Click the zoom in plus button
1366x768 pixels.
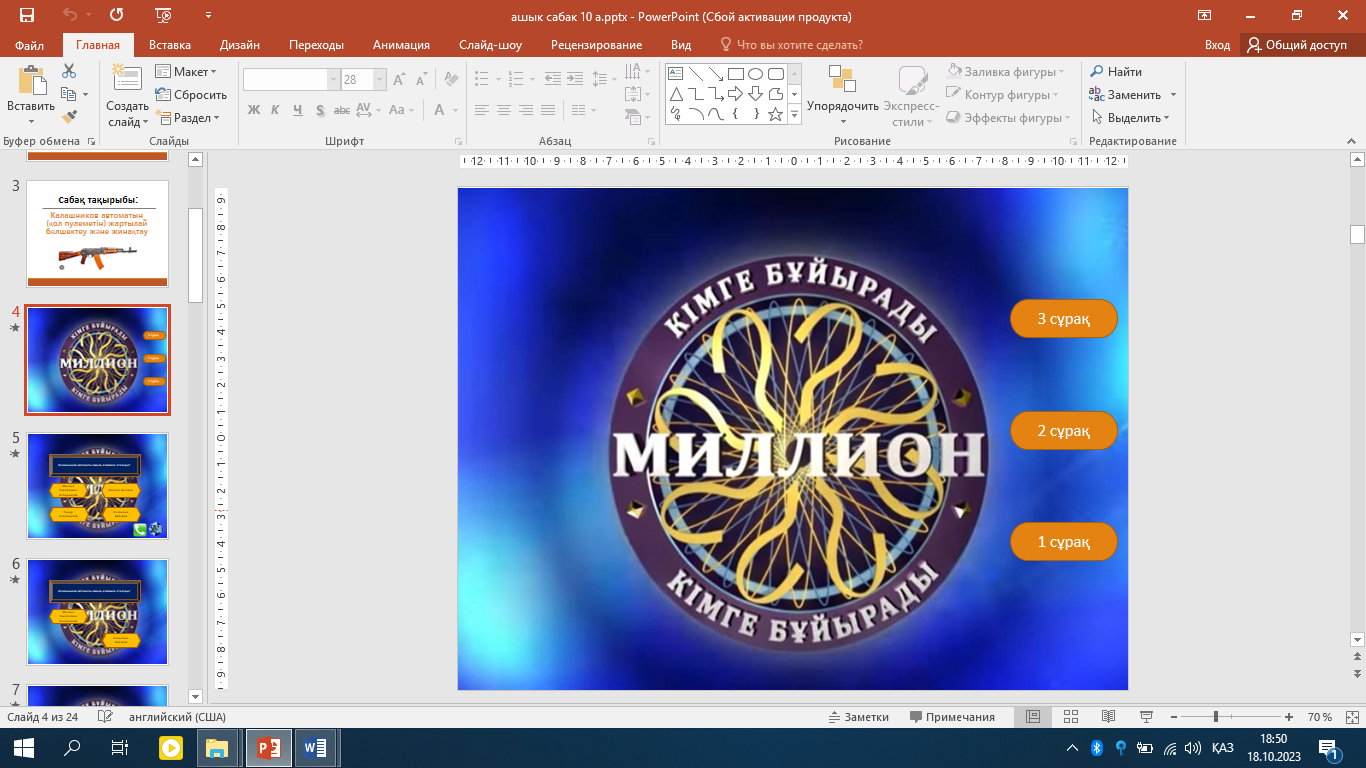pos(1289,717)
